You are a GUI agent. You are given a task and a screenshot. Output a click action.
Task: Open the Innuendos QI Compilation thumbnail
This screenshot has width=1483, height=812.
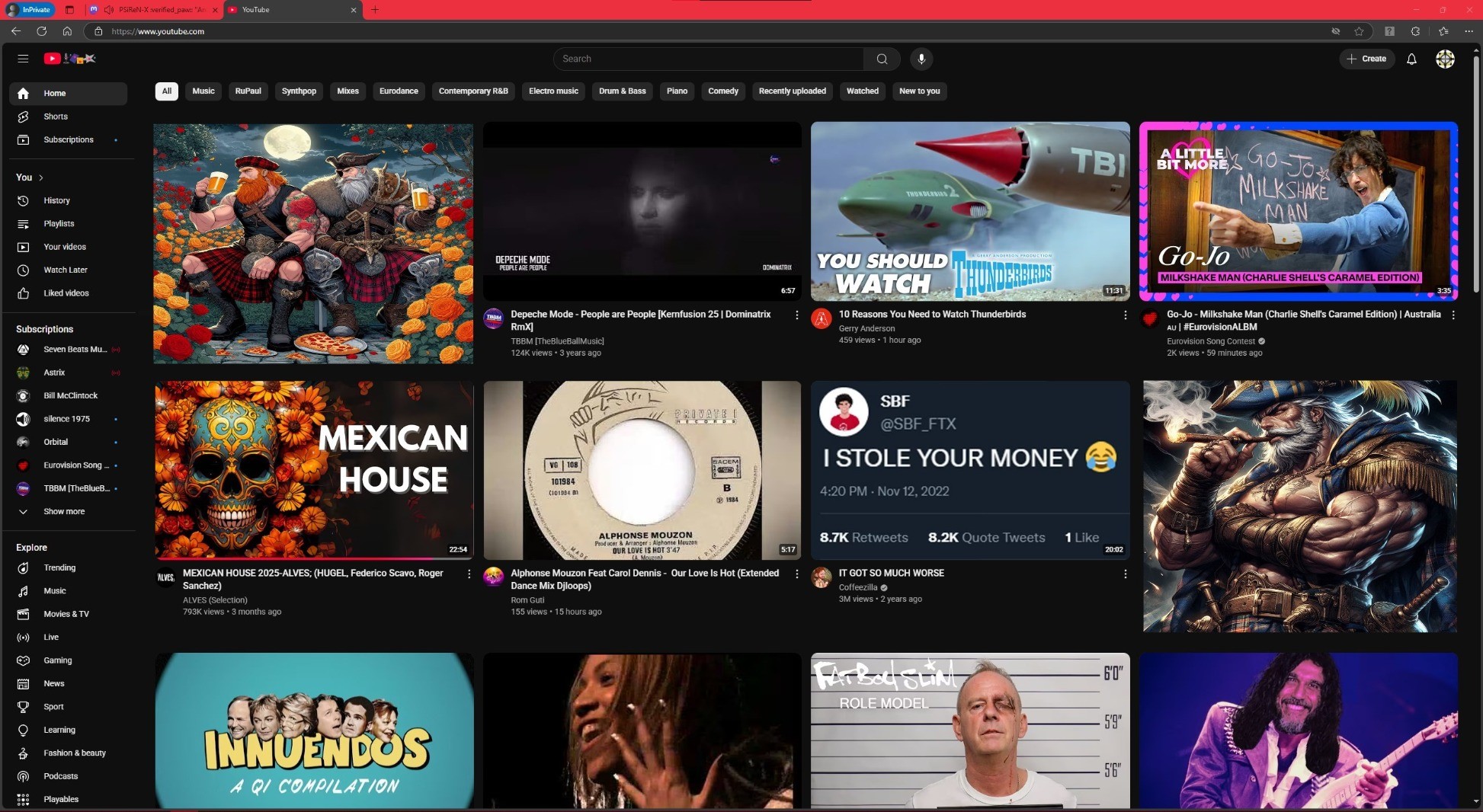coord(314,730)
